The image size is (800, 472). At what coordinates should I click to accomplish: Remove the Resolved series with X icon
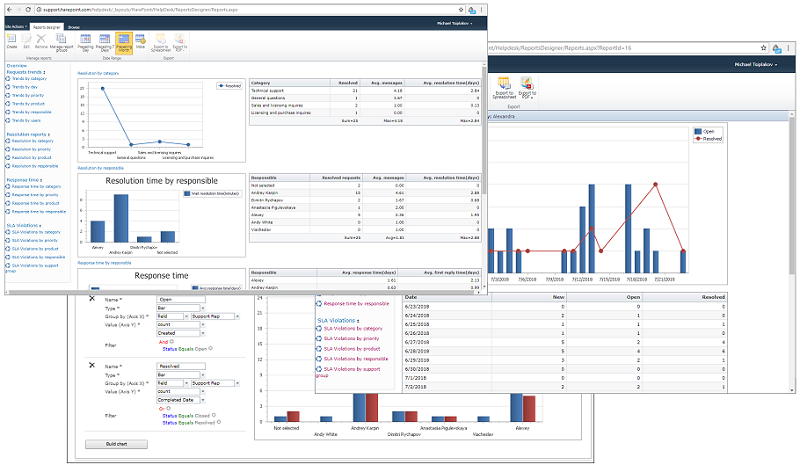coord(92,365)
